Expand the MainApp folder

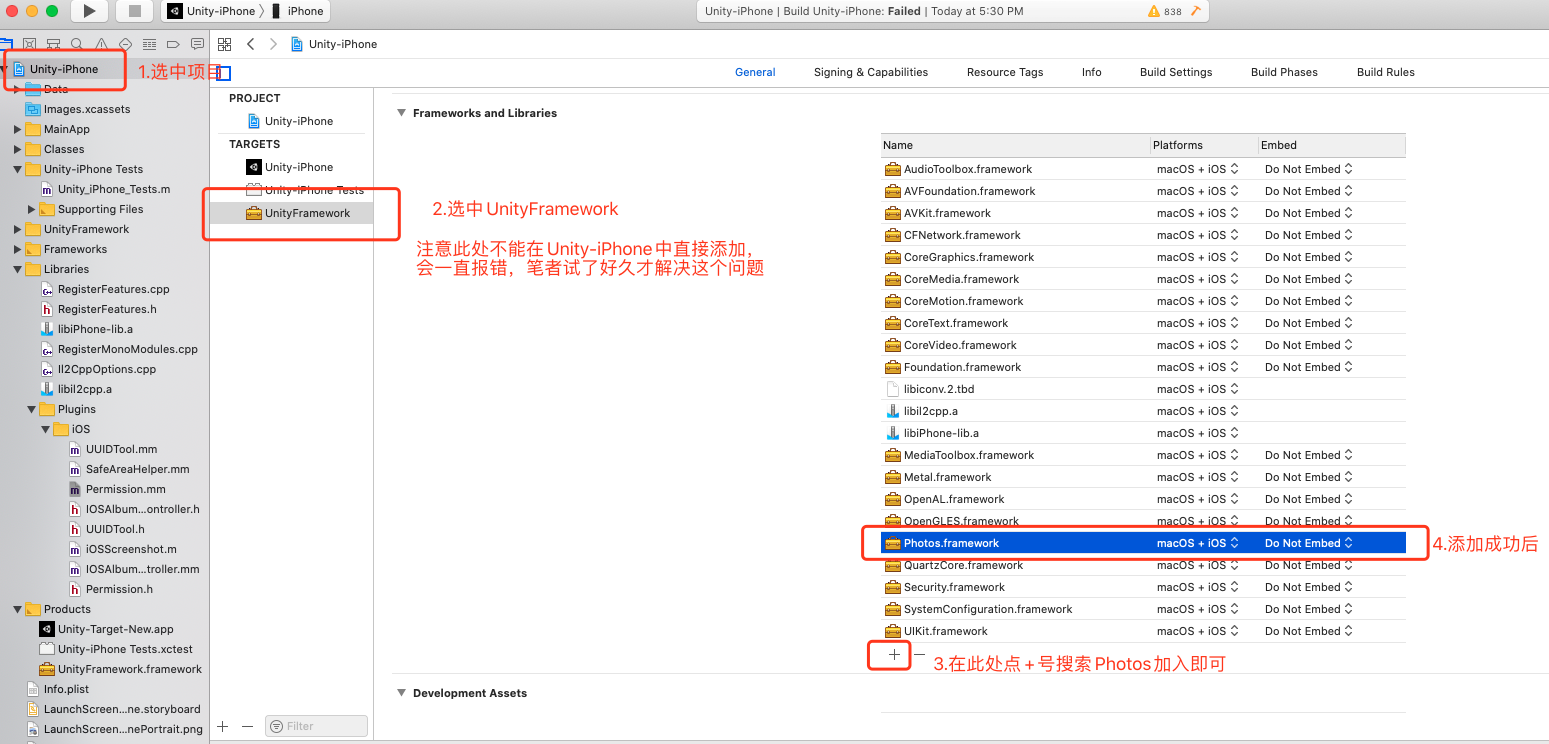[18, 129]
